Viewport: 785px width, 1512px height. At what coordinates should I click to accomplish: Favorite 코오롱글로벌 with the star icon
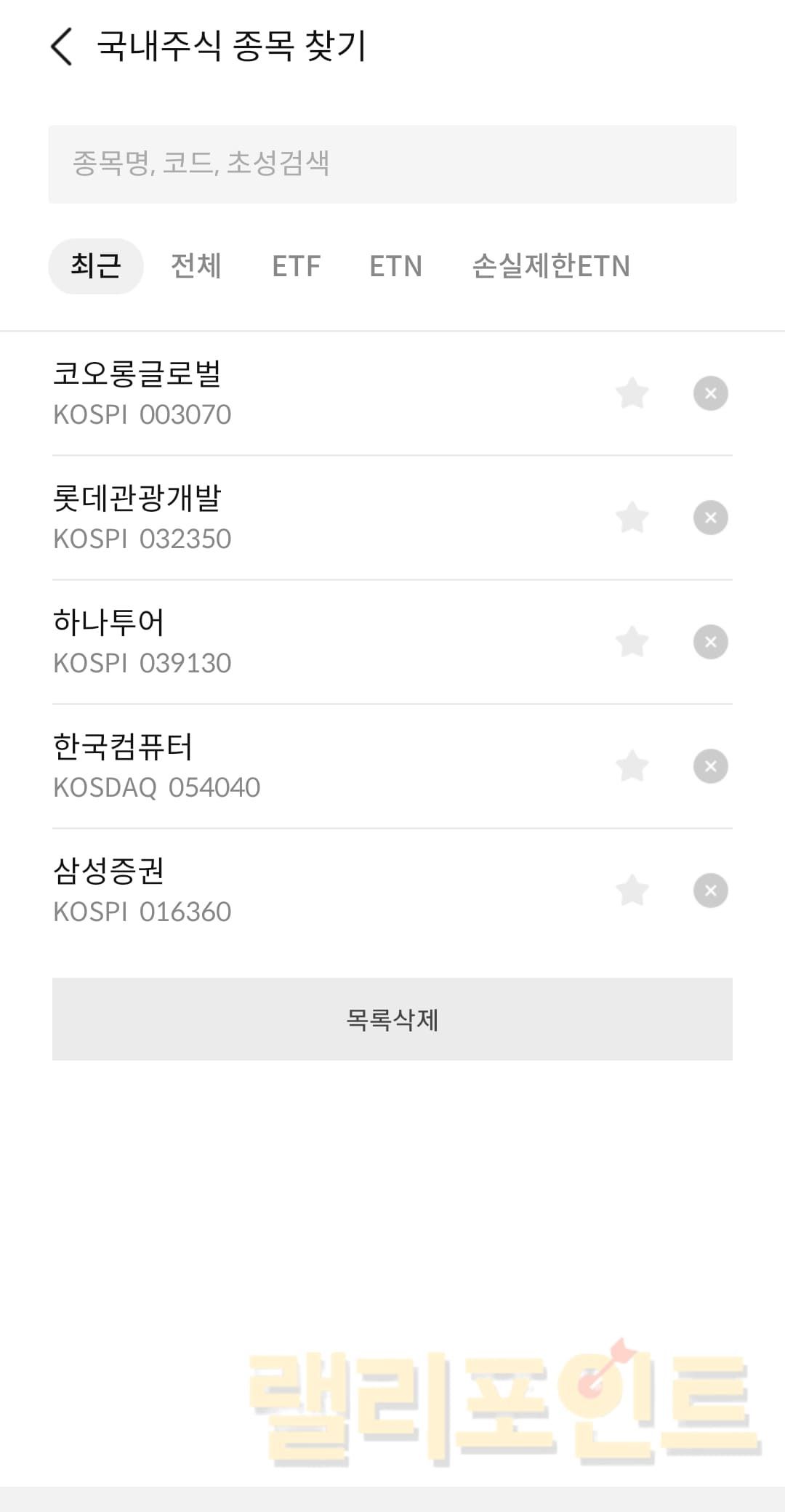point(632,393)
